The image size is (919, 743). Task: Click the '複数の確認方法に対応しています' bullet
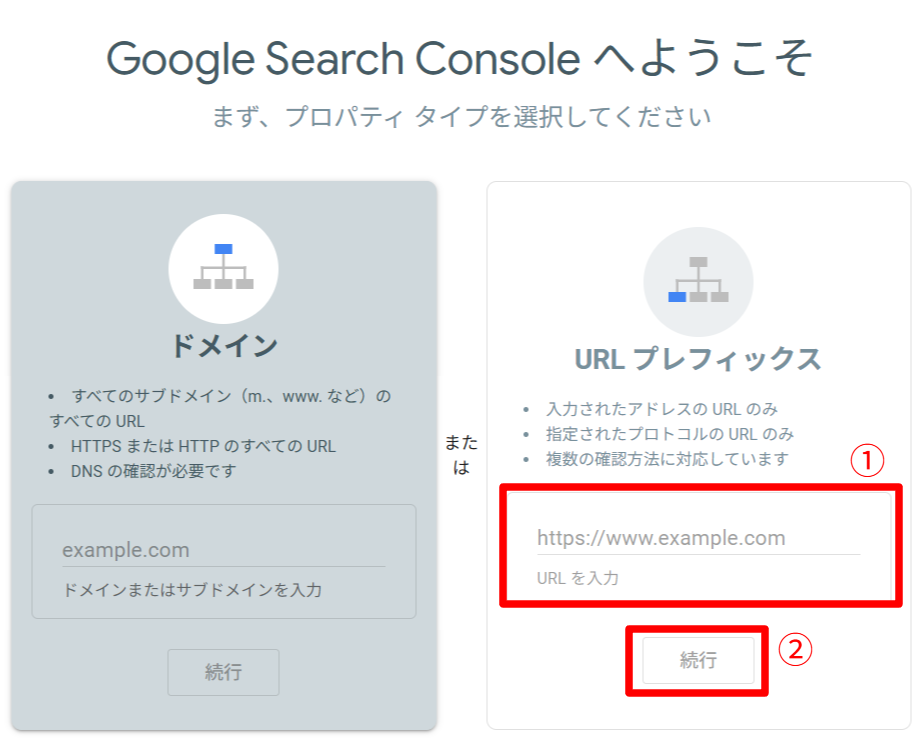pyautogui.click(x=667, y=459)
